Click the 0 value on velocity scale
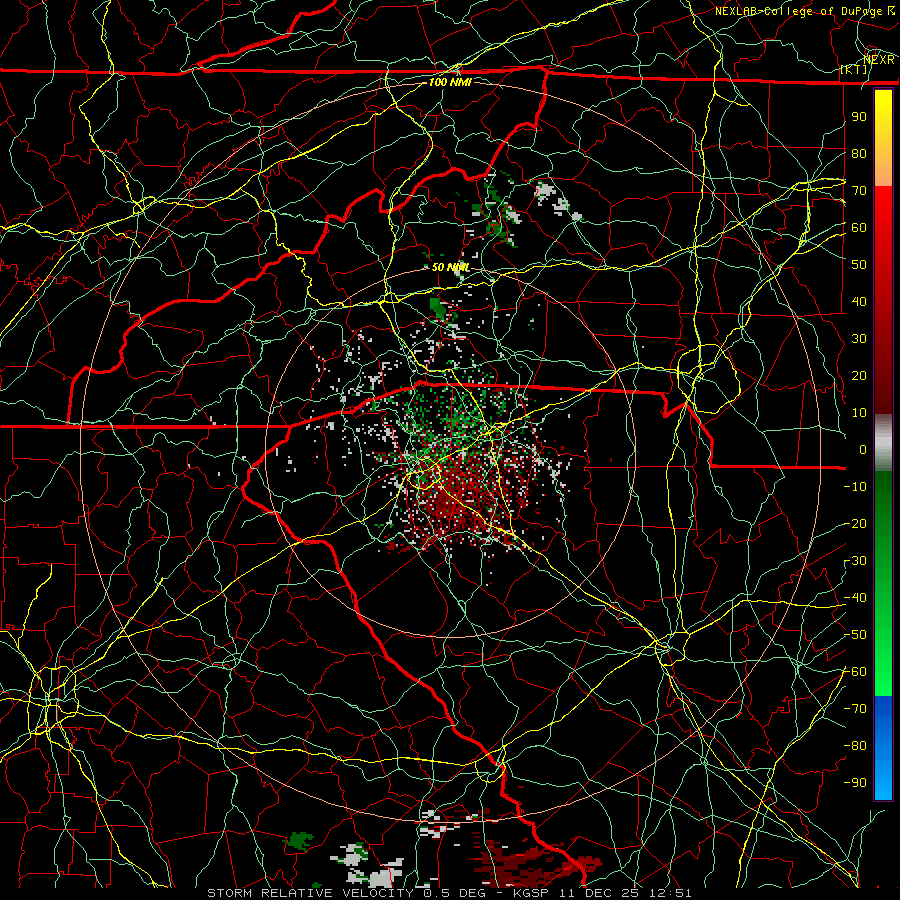Image resolution: width=900 pixels, height=900 pixels. coord(863,449)
